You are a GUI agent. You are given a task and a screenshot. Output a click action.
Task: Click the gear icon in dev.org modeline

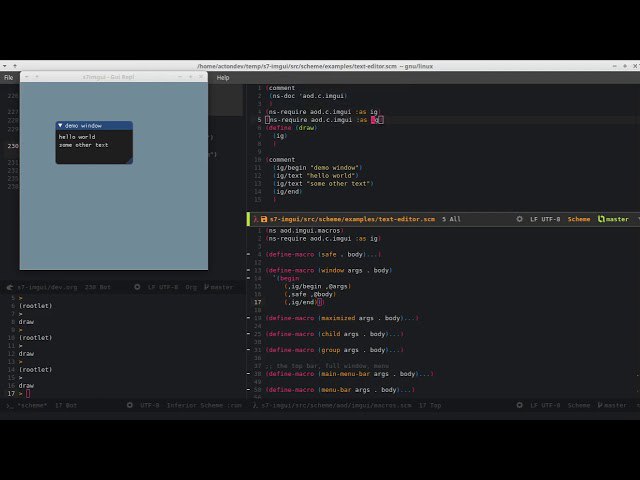click(x=137, y=287)
